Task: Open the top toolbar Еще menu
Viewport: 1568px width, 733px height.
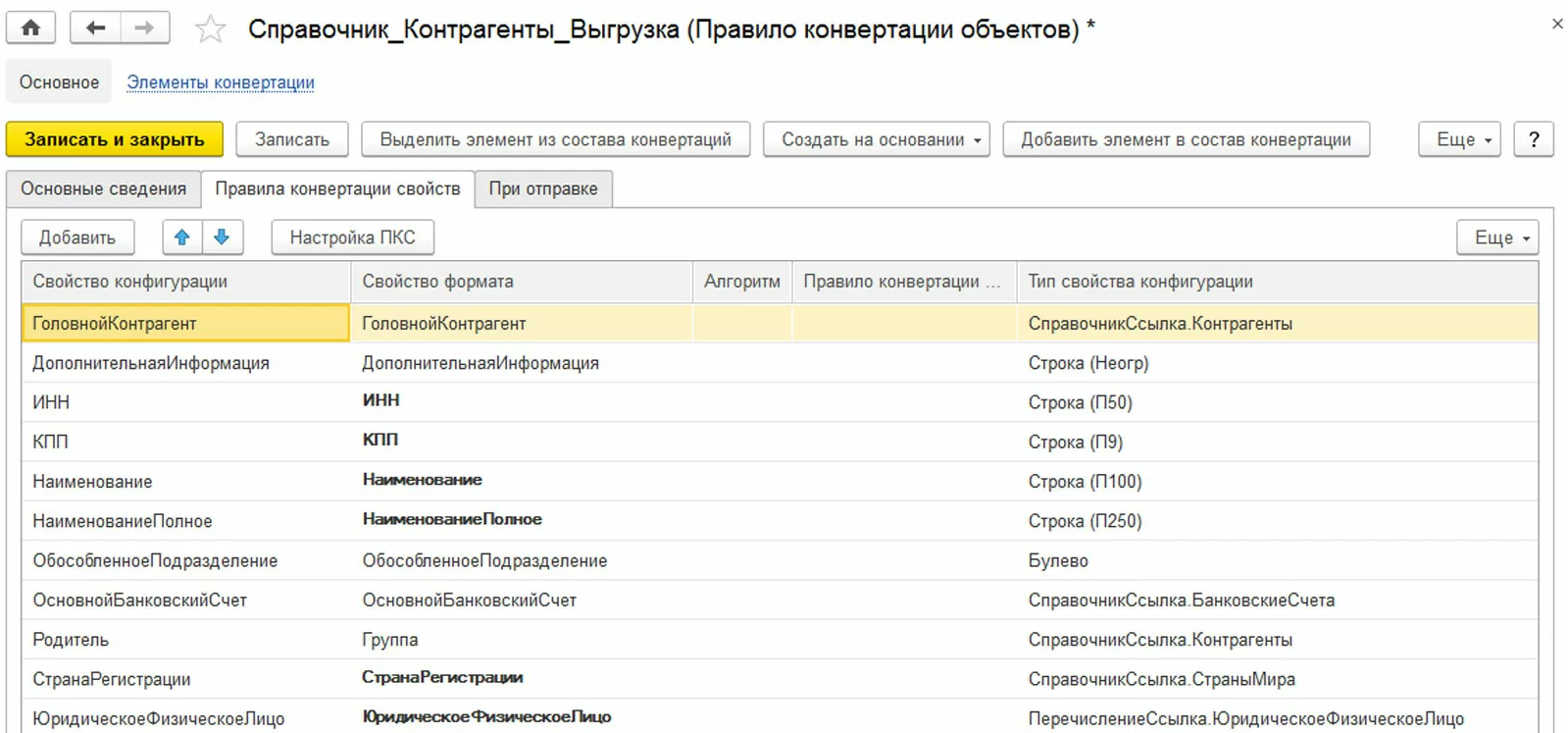Action: pos(1459,139)
